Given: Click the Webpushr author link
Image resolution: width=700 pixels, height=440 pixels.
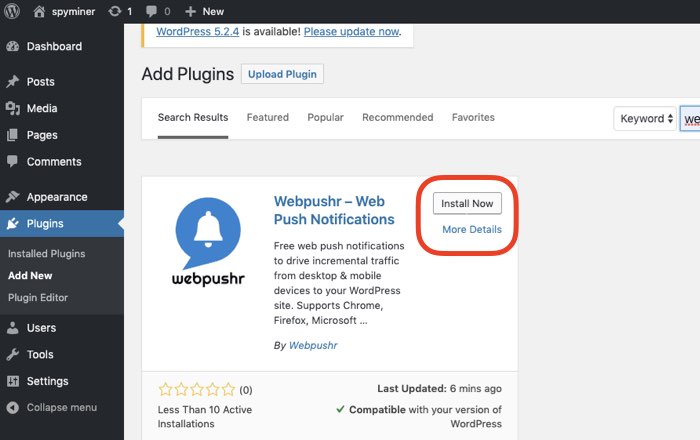Looking at the screenshot, I should [x=313, y=345].
